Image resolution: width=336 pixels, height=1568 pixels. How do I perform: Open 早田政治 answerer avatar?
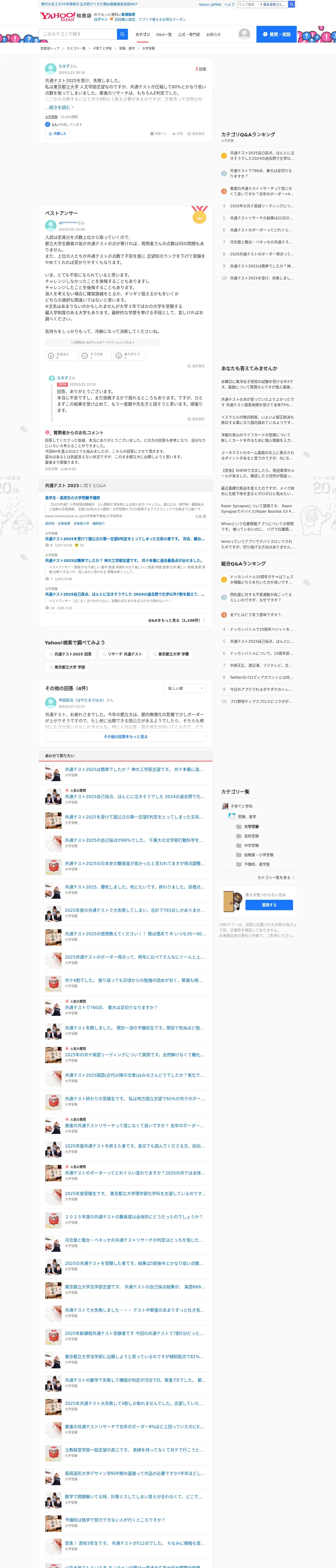(x=51, y=702)
